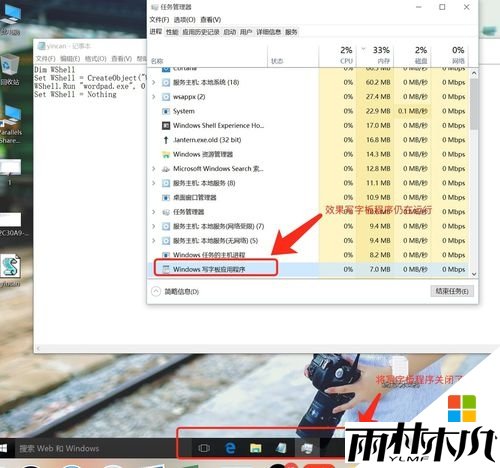This screenshot has height=468, width=500.
Task: Switch to Notepad via its taskbar icon
Action: click(281, 448)
